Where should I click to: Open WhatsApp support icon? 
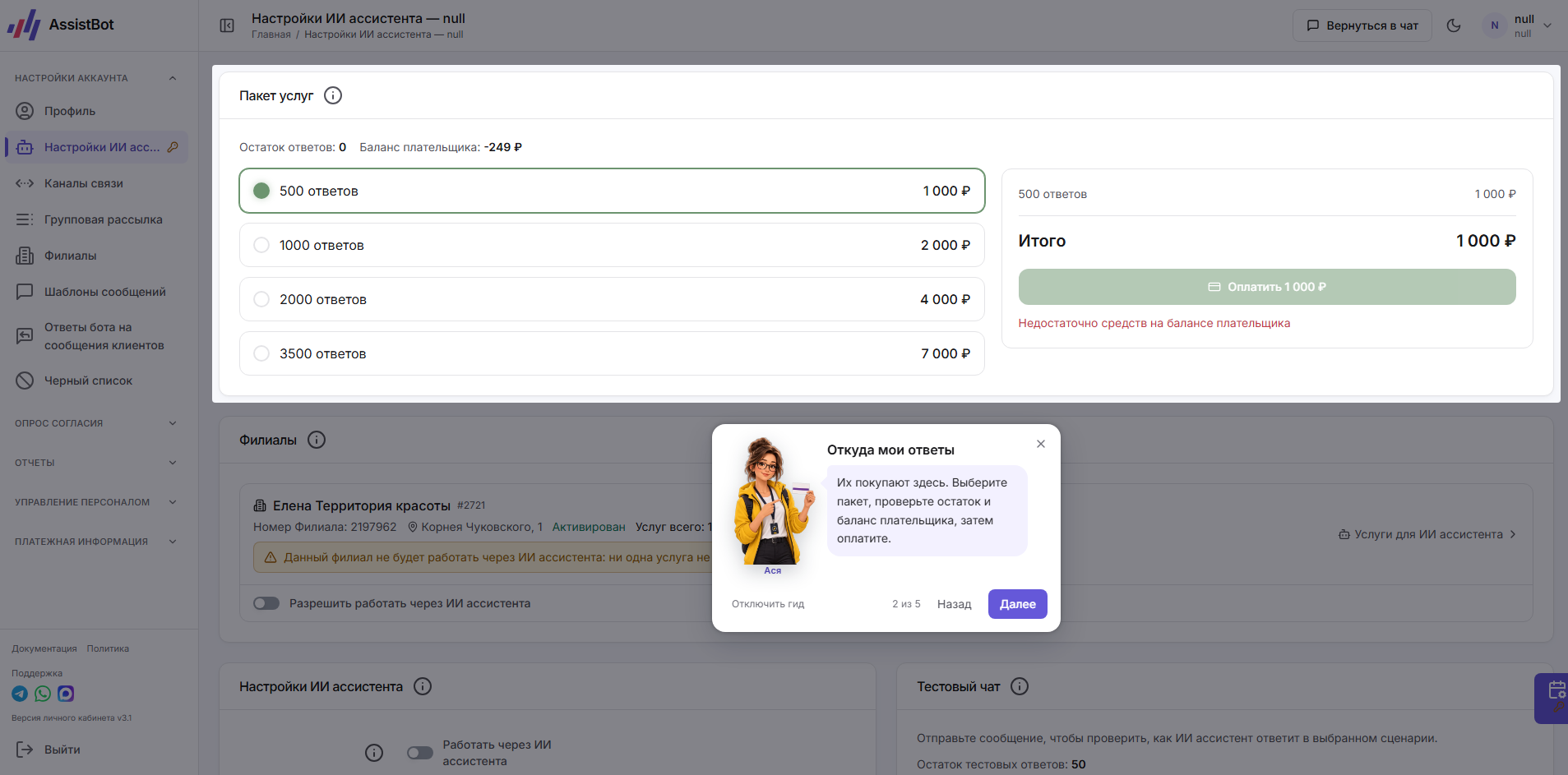point(43,694)
